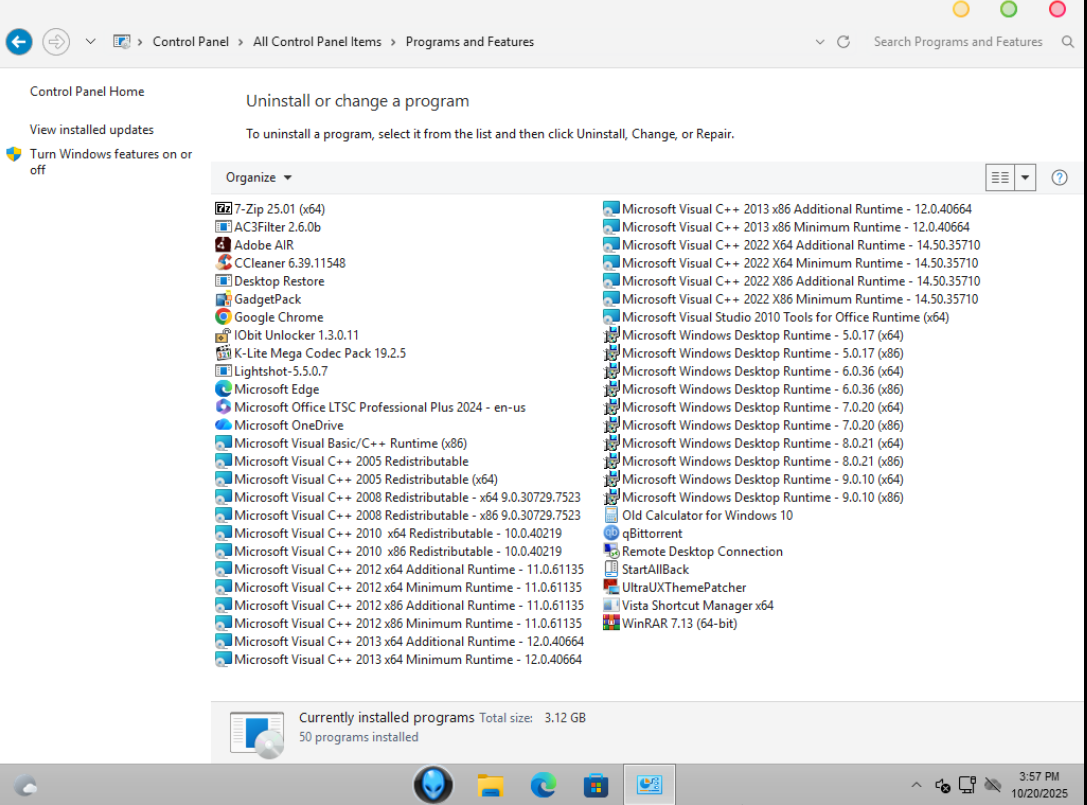Open the recent locations chevron

91,42
